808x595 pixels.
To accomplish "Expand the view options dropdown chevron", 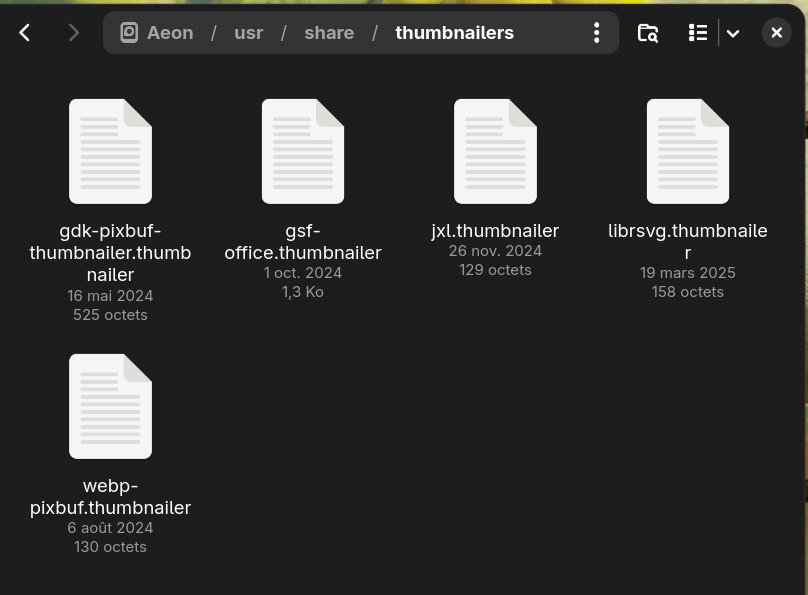I will [x=733, y=33].
